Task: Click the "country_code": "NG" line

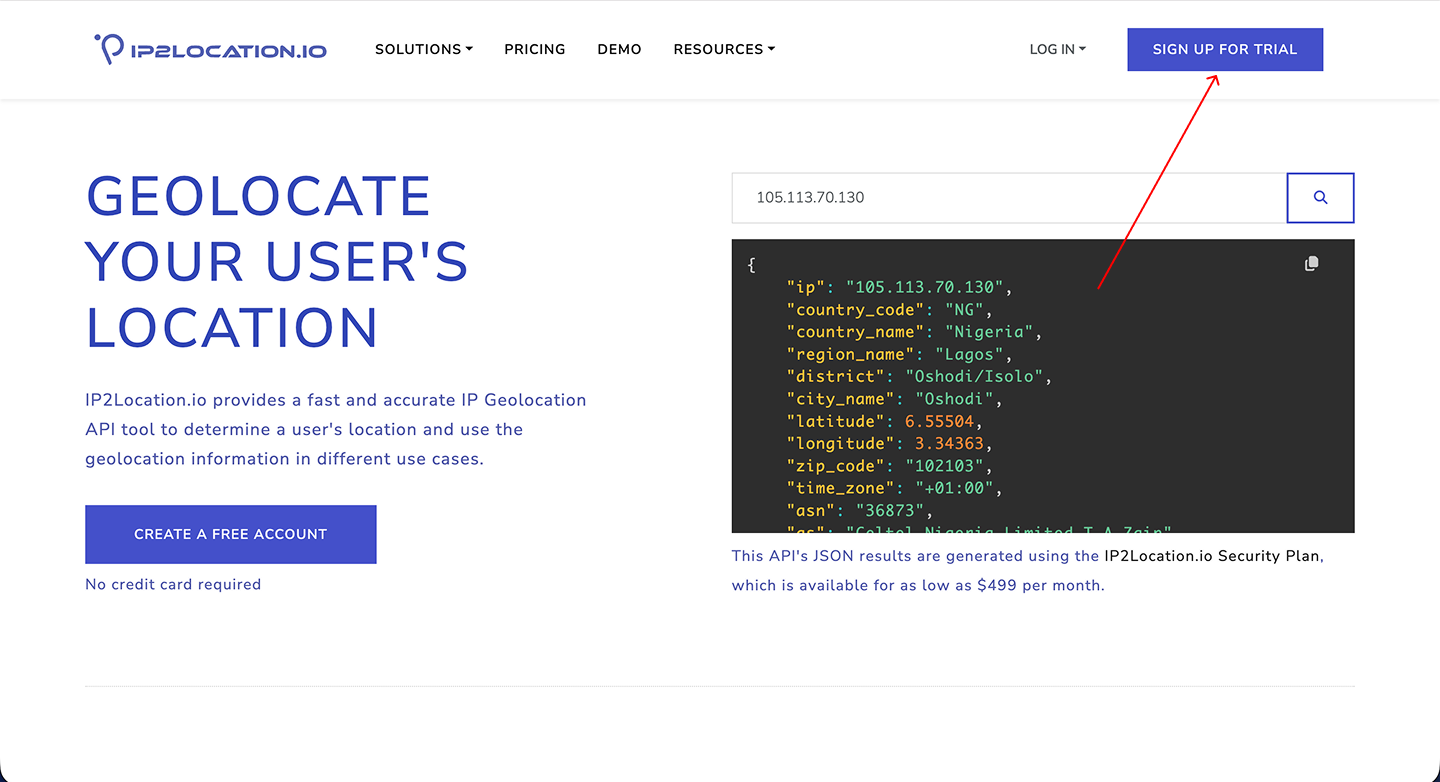Action: (890, 310)
